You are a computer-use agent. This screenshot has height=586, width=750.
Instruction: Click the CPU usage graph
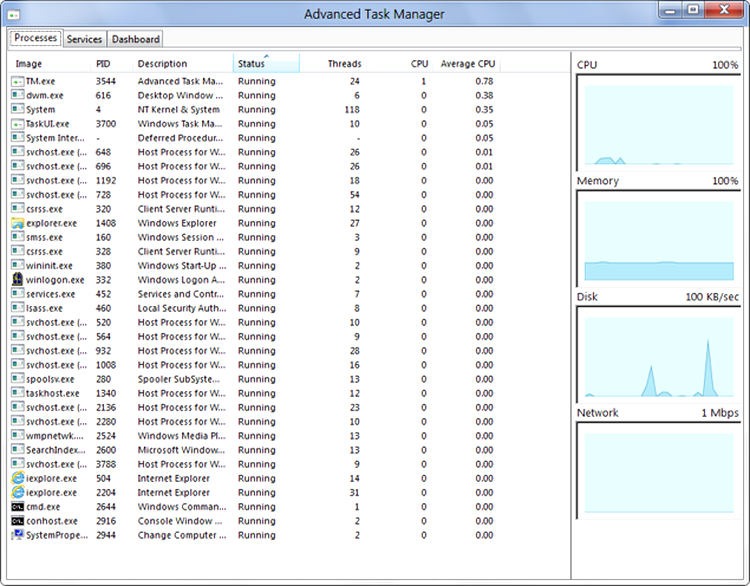pos(659,123)
